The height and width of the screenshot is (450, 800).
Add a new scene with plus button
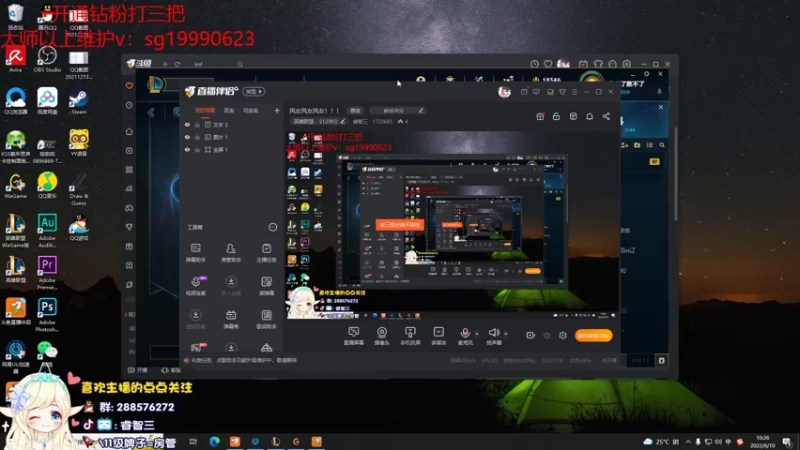(x=277, y=110)
